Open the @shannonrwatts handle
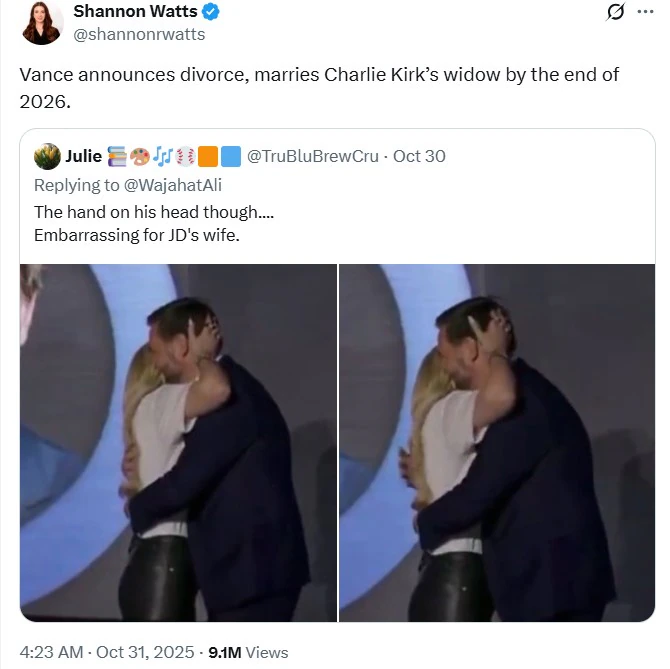This screenshot has width=670, height=669. pos(139,35)
